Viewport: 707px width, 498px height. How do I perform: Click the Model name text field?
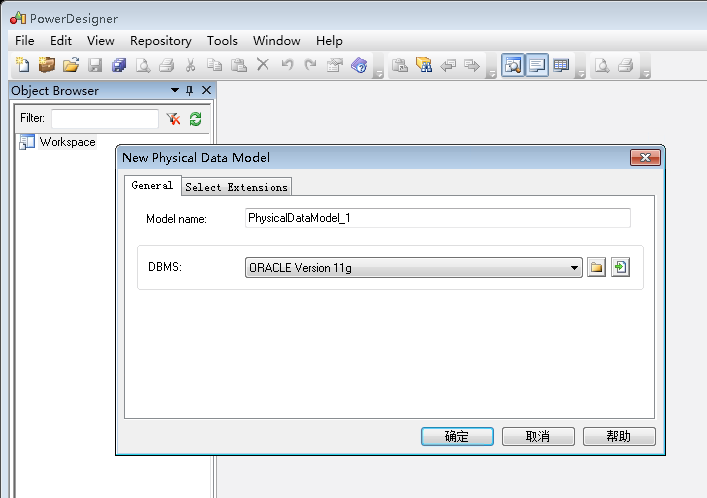437,218
